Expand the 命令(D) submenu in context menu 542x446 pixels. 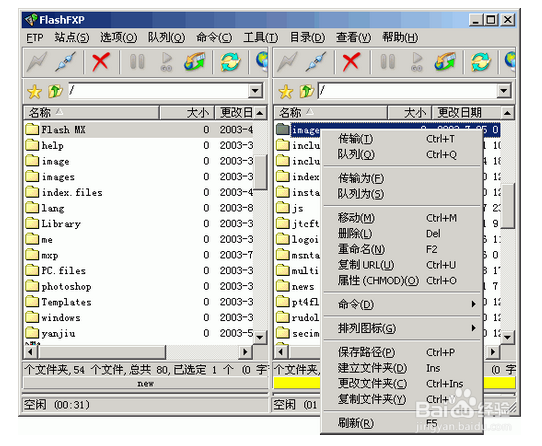click(402, 304)
